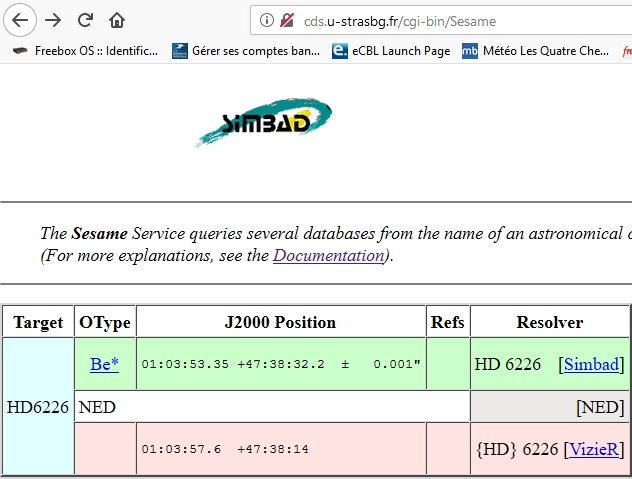Click the Forward navigation arrow
This screenshot has height=479, width=632.
coord(53,20)
